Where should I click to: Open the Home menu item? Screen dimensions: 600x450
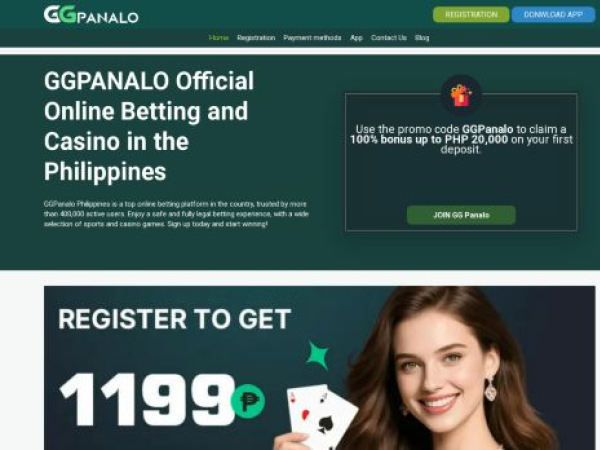click(218, 38)
